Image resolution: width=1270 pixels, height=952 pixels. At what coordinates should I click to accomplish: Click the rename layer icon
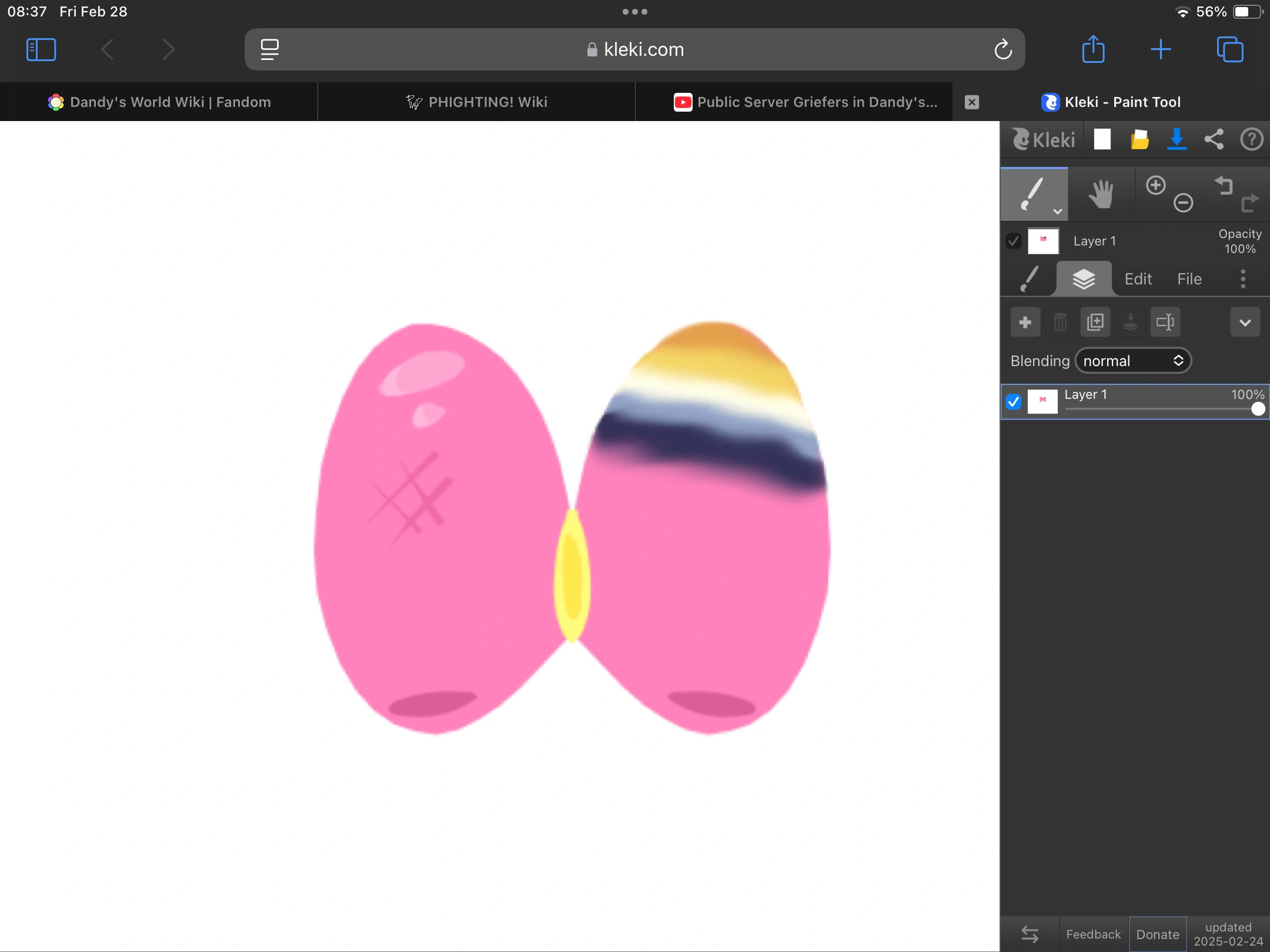coord(1165,322)
